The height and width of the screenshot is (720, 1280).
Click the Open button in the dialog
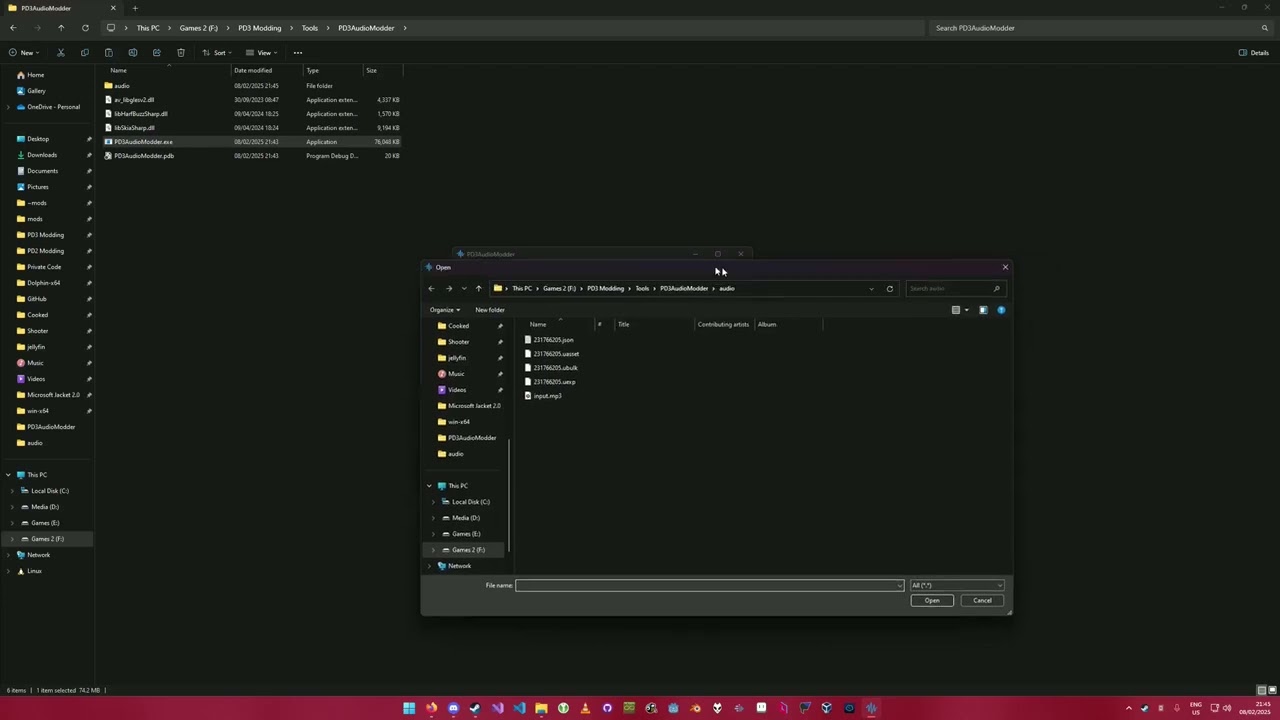pyautogui.click(x=932, y=600)
